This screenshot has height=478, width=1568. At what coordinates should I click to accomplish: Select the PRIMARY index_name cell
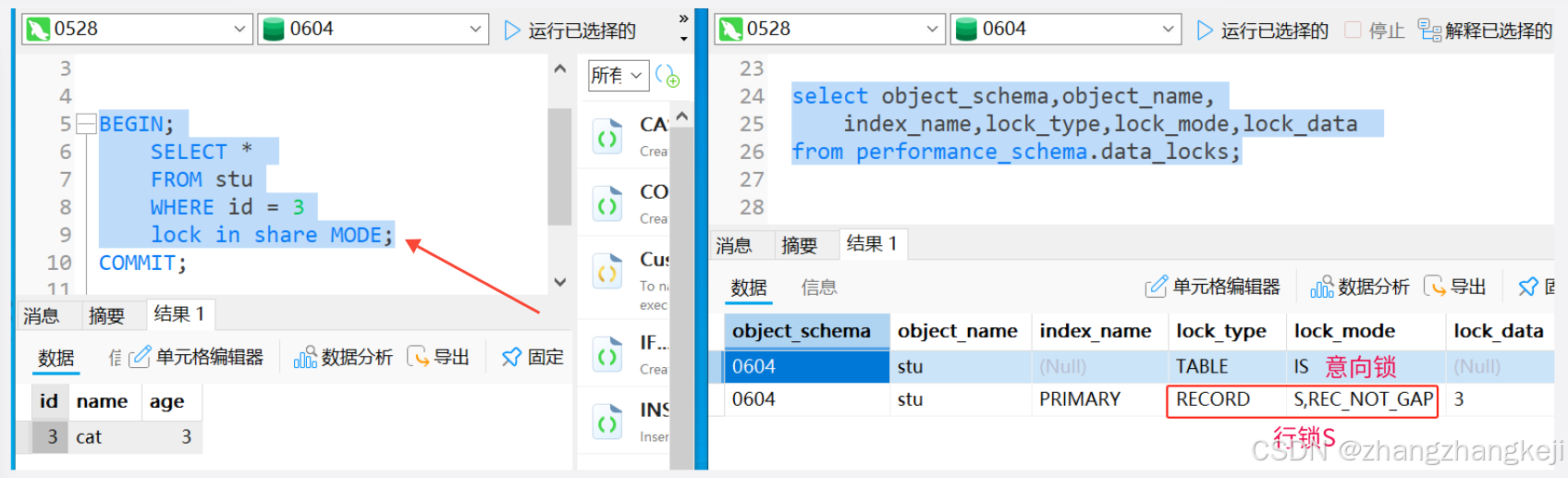[1099, 399]
